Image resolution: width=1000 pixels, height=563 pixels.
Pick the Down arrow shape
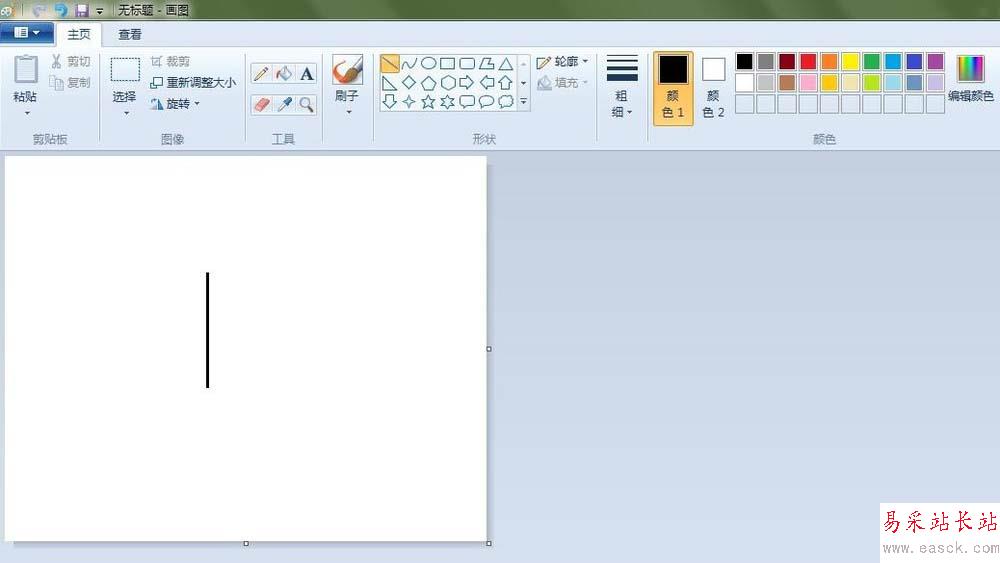pos(390,101)
